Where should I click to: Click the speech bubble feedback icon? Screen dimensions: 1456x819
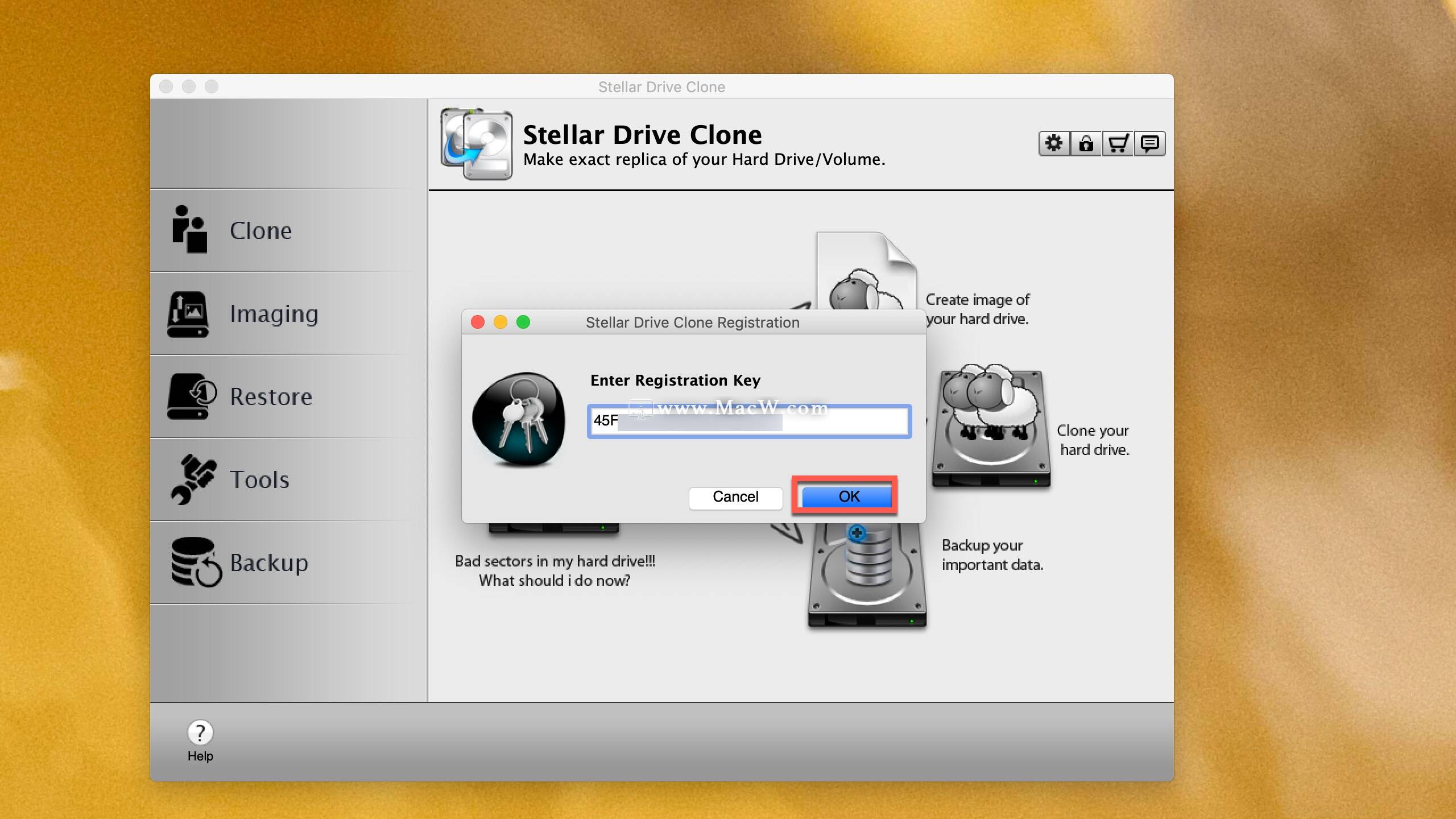(1149, 143)
